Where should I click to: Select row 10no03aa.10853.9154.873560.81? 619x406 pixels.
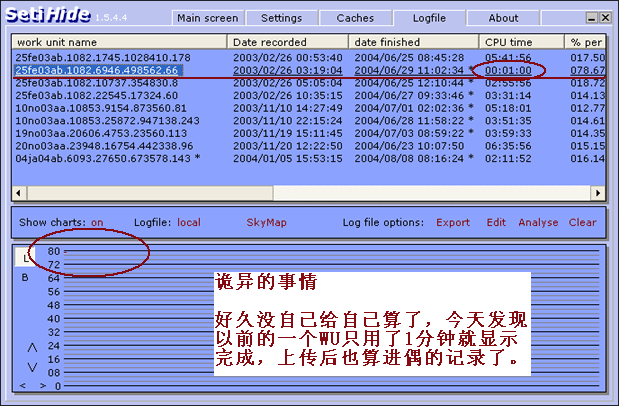[x=309, y=108]
